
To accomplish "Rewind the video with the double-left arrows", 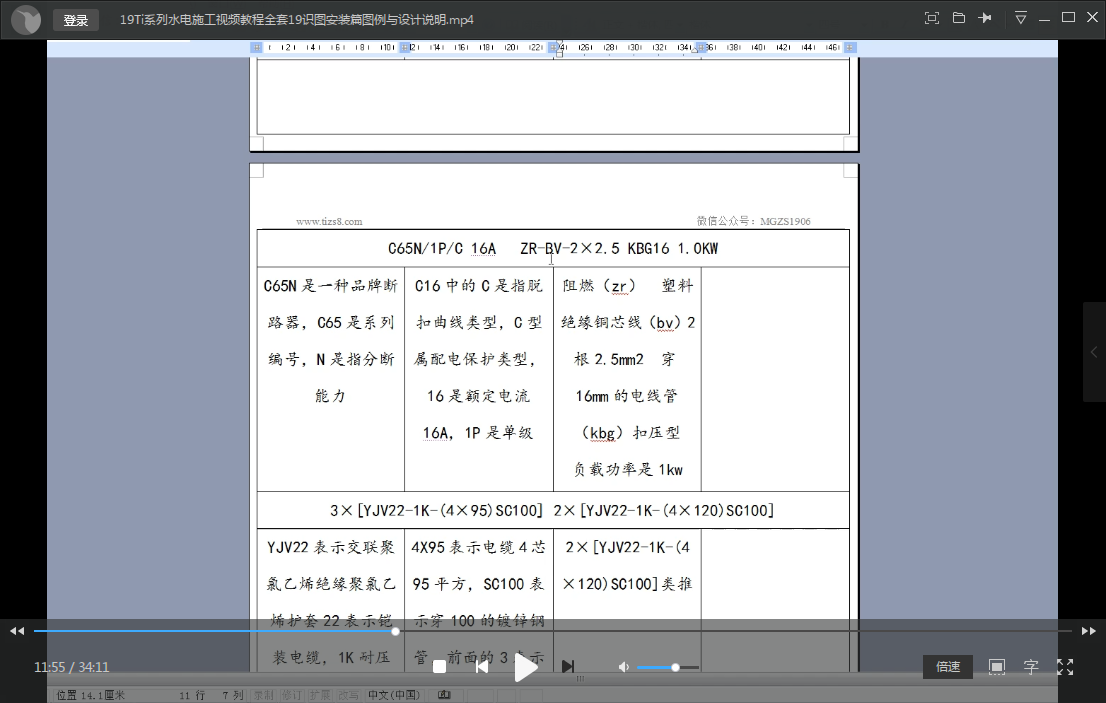I will click(x=17, y=631).
